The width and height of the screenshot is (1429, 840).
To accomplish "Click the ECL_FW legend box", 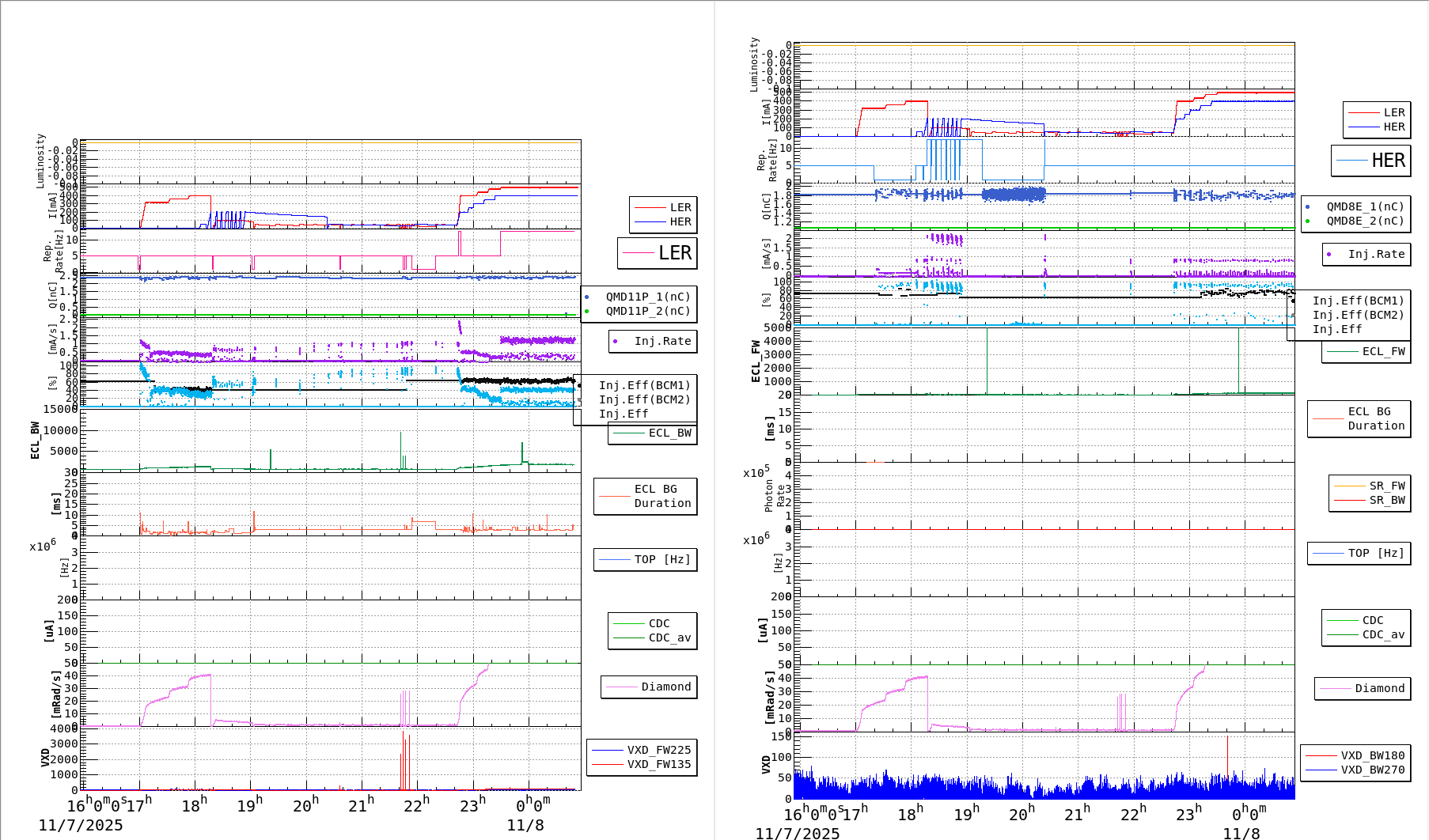I will 1366,351.
